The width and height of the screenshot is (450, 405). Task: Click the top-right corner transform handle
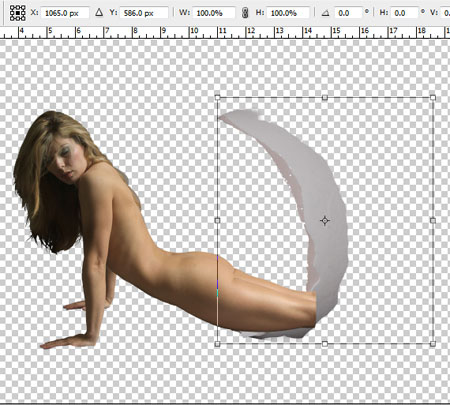(x=433, y=97)
